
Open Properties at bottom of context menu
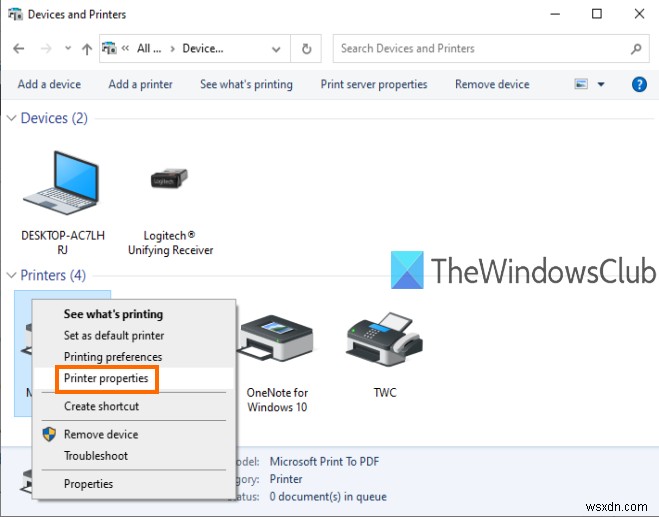[x=88, y=484]
